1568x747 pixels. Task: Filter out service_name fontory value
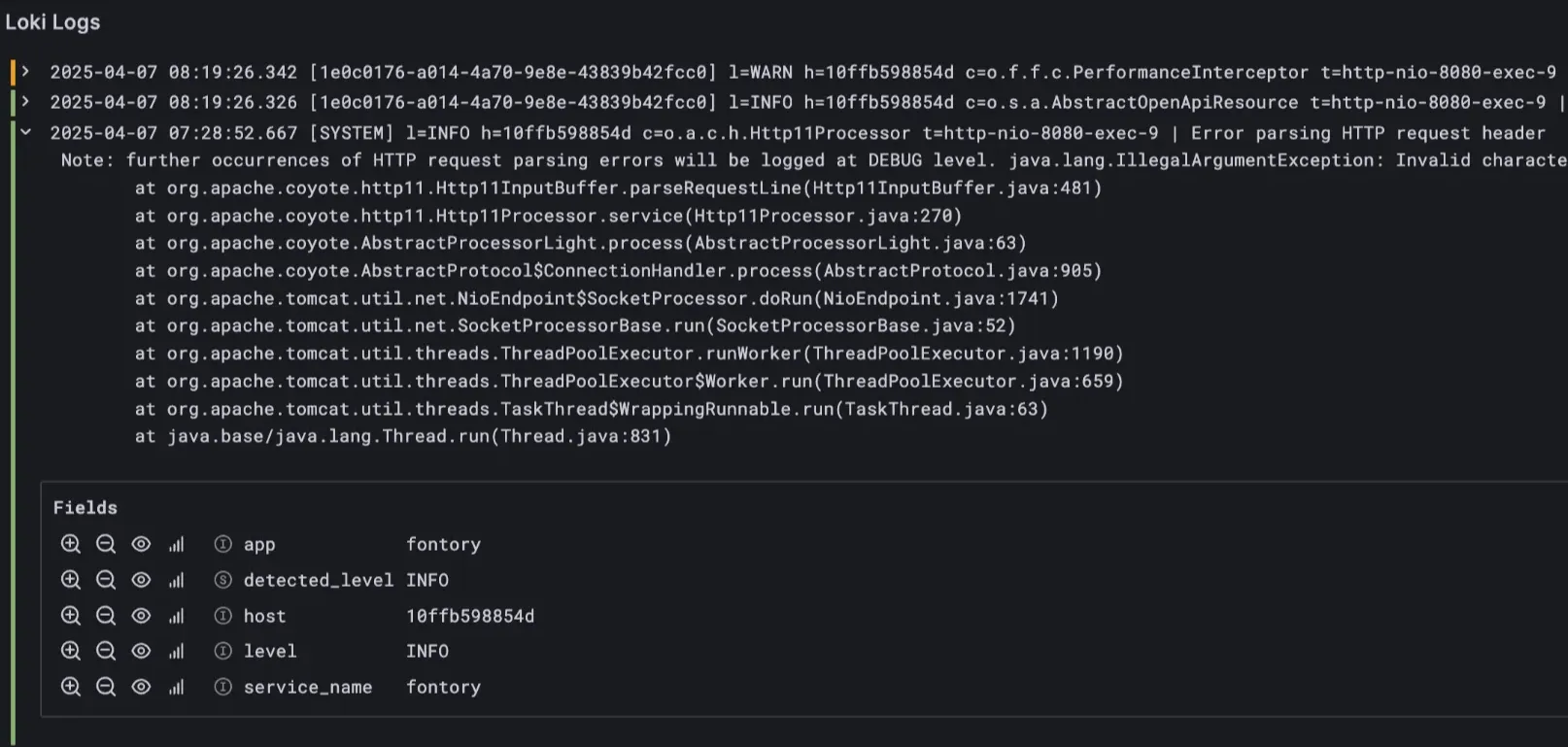coord(106,687)
